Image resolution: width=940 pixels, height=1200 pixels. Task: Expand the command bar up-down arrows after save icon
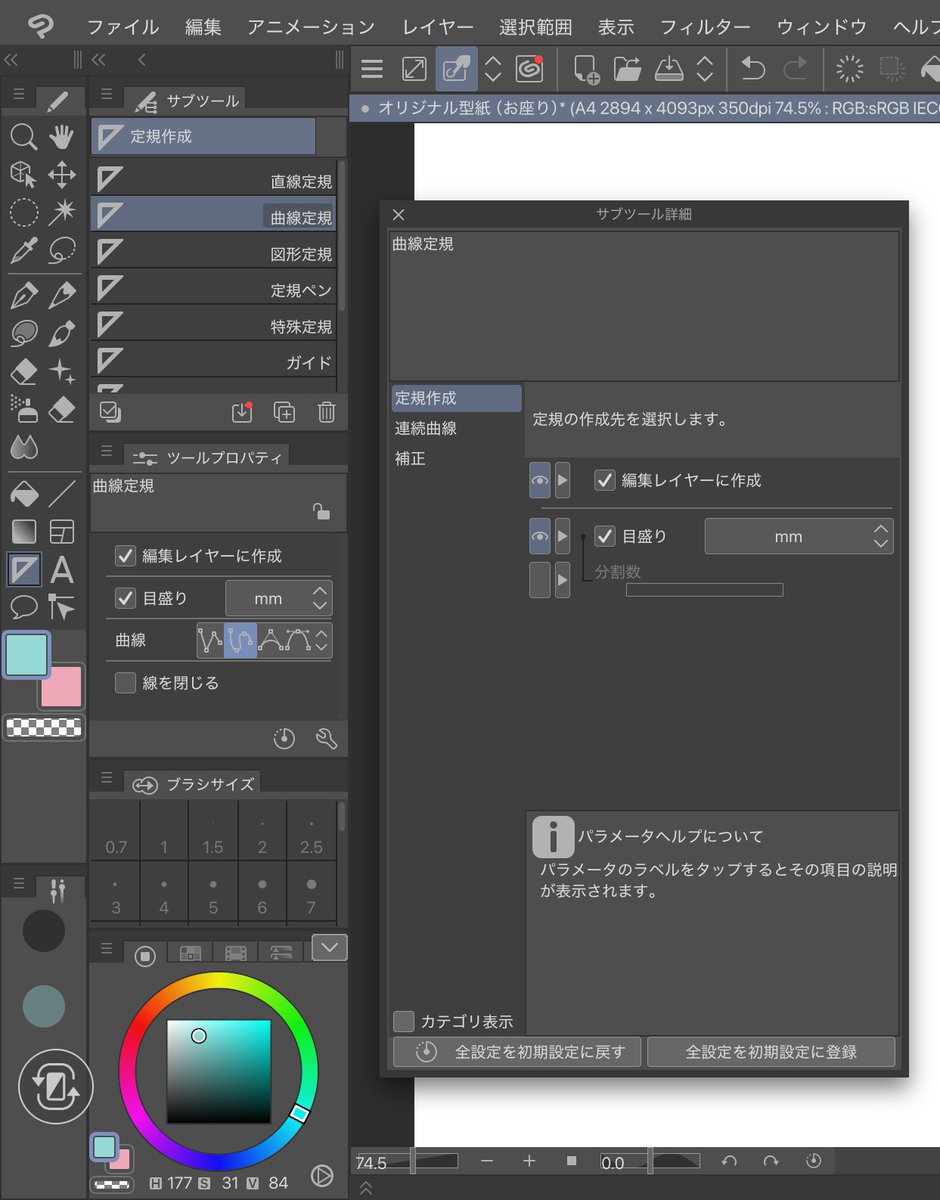pos(705,68)
